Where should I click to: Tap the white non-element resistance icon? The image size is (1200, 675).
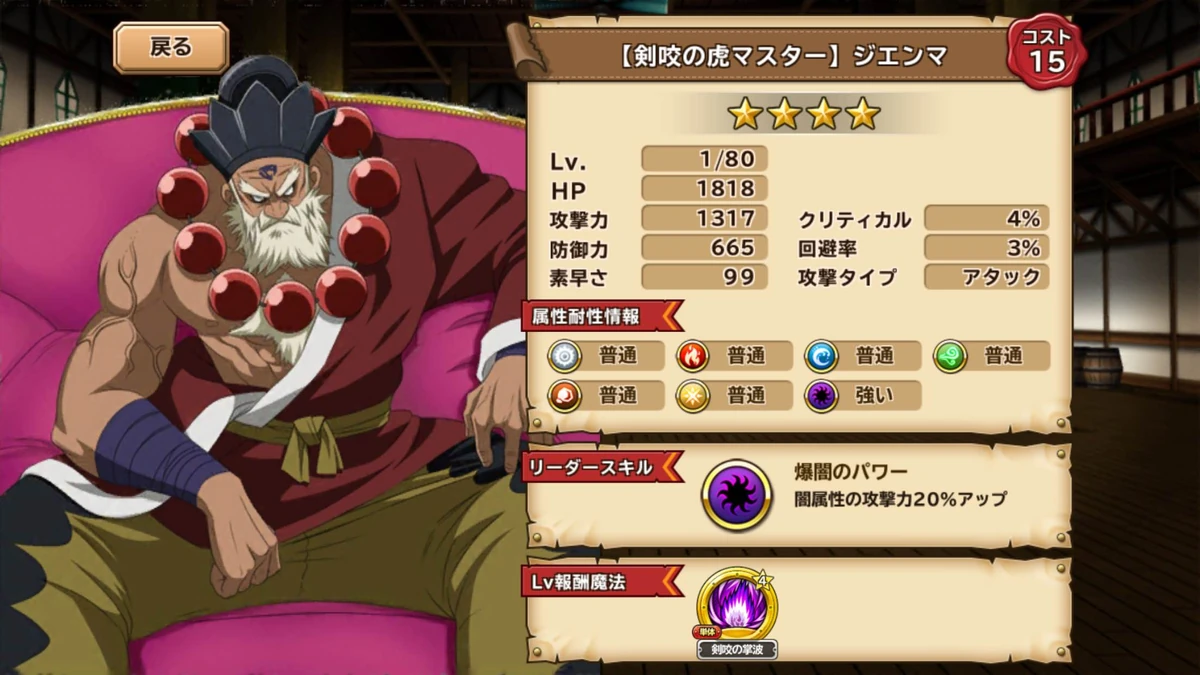[565, 355]
